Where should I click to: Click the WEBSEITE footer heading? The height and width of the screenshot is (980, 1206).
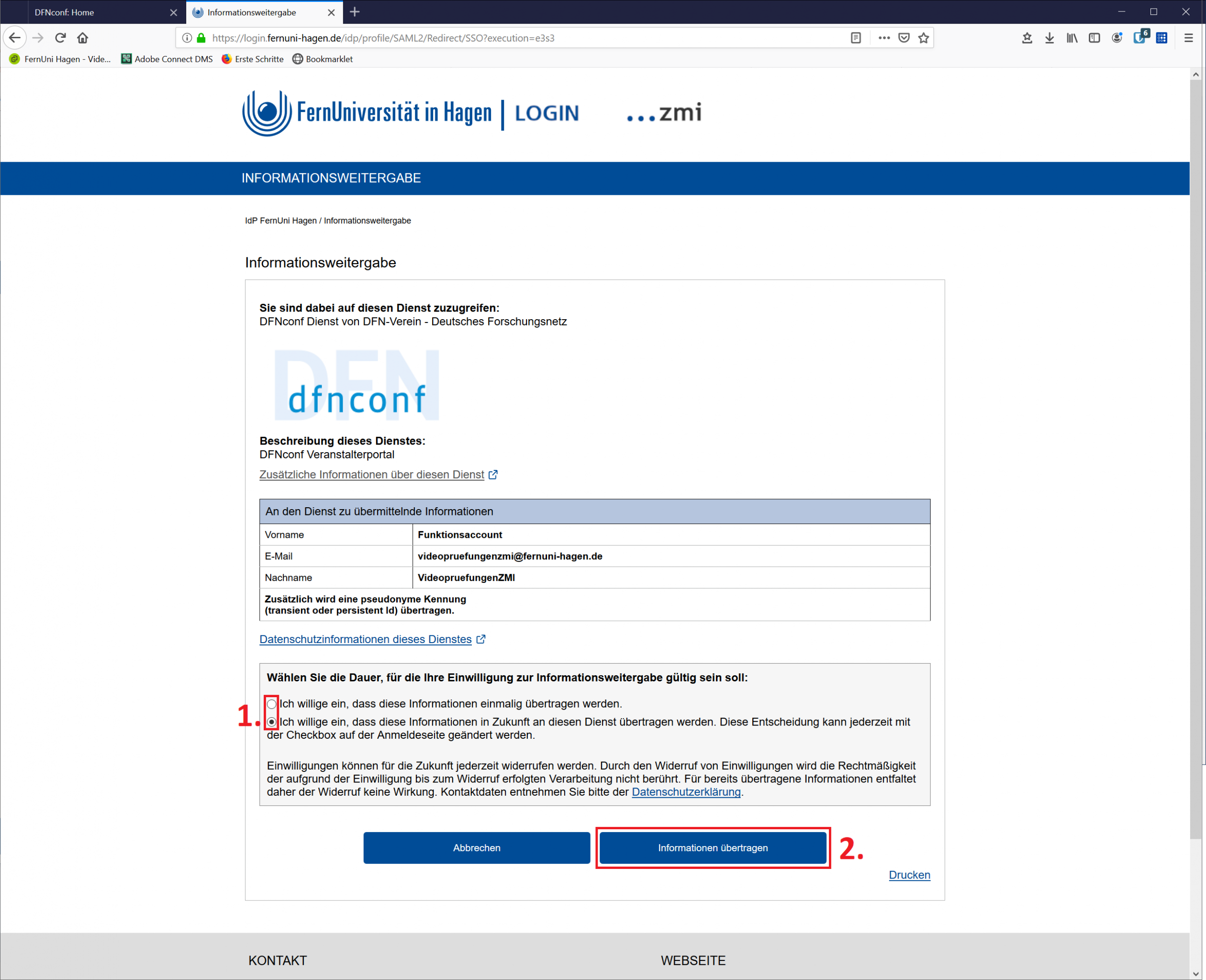(693, 960)
